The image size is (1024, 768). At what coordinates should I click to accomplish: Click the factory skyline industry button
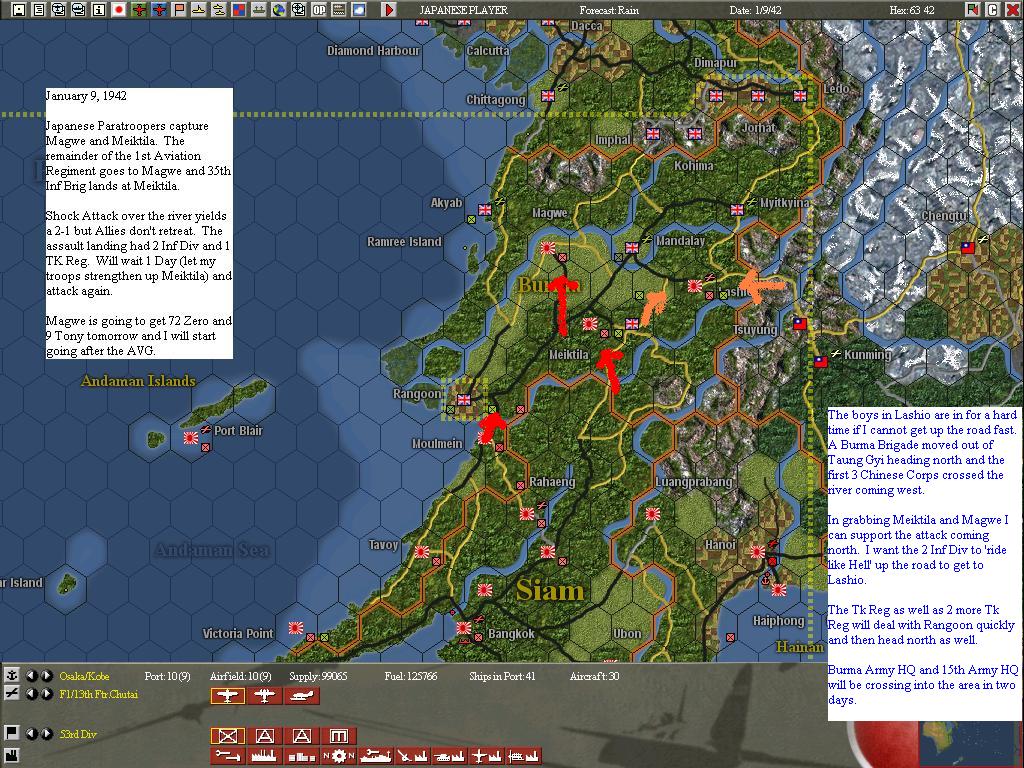click(x=264, y=756)
